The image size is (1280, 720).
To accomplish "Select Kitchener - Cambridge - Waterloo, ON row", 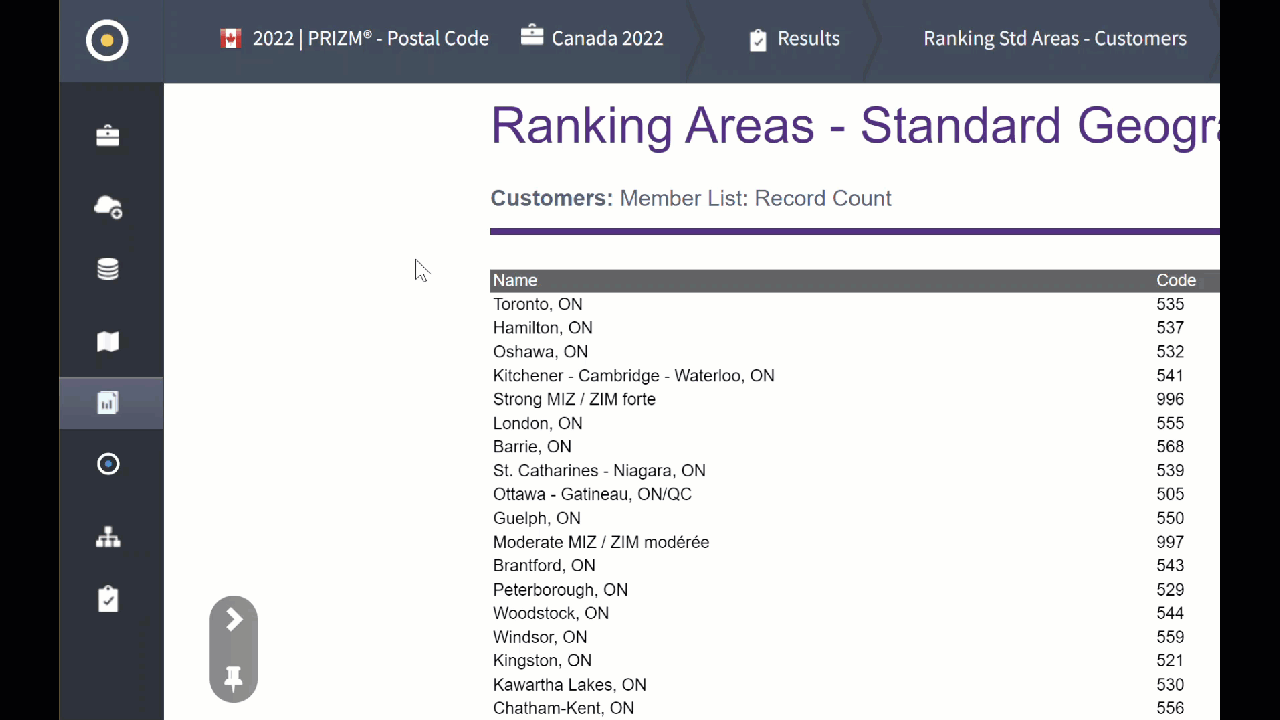I will coord(855,376).
